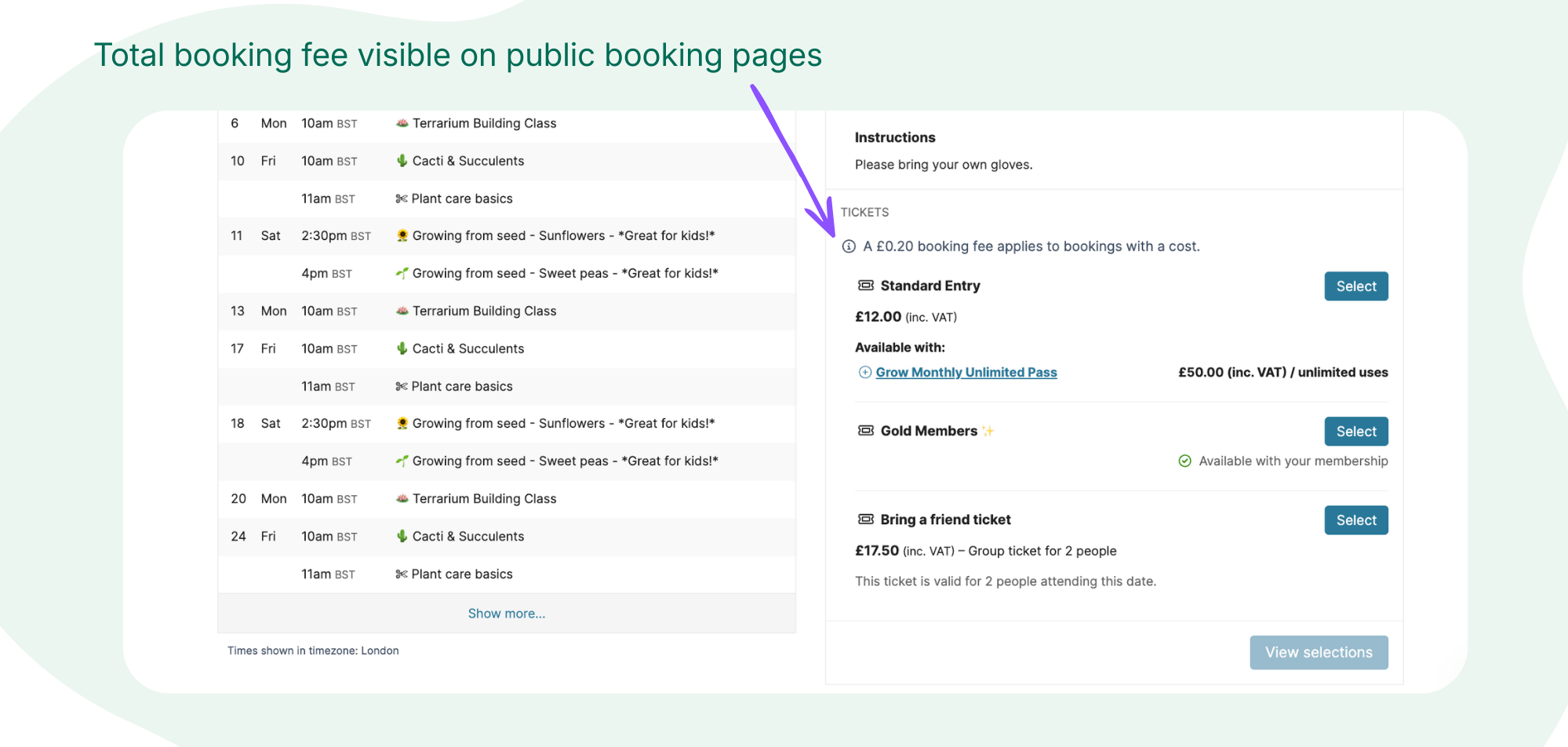Open Terrarium Building Class on Mon 6
Viewport: 1568px width, 747px height.
[484, 123]
